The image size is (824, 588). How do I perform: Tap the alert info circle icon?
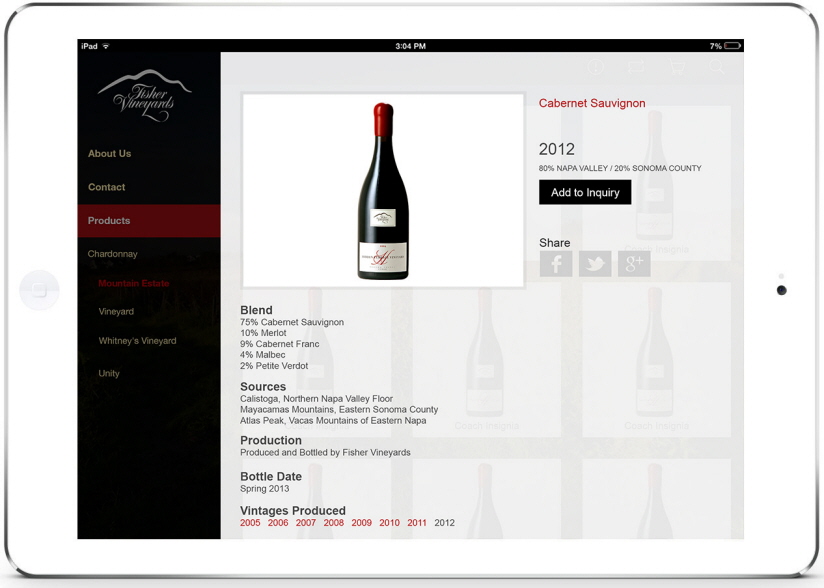(x=595, y=67)
